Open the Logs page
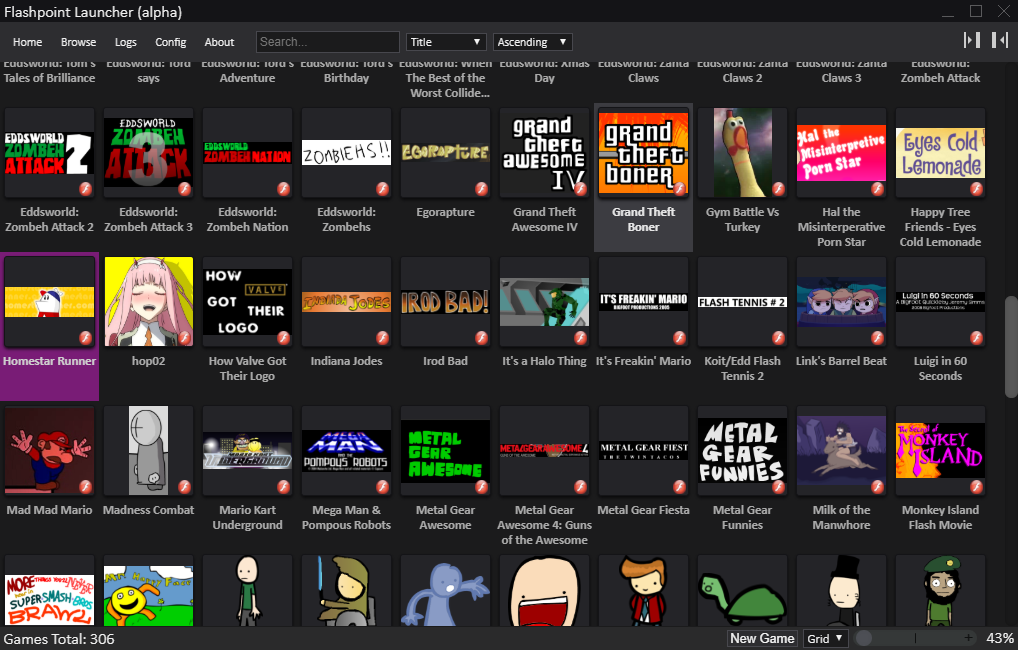 126,42
